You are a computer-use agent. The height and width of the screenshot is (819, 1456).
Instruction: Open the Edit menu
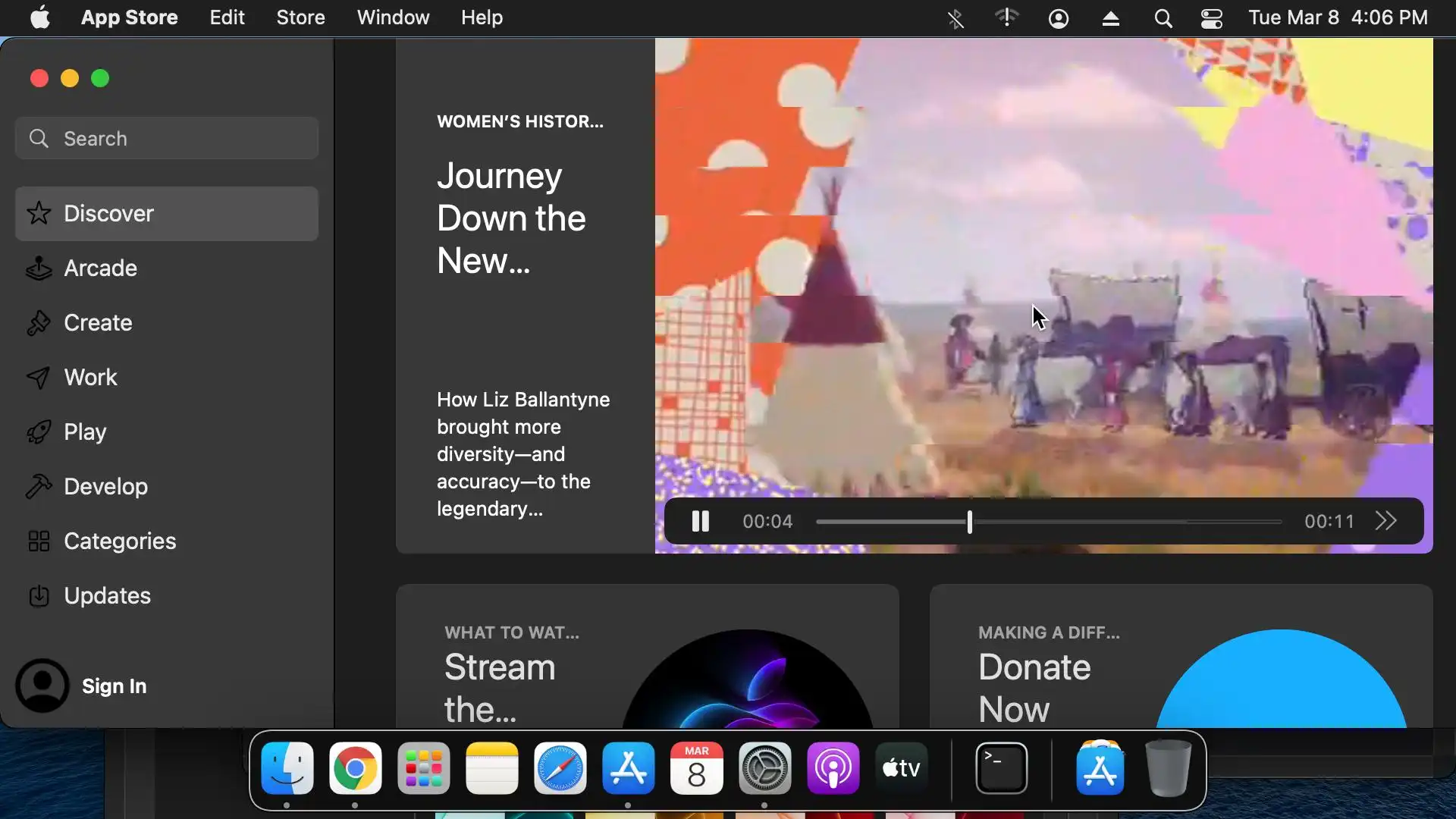[x=227, y=17]
